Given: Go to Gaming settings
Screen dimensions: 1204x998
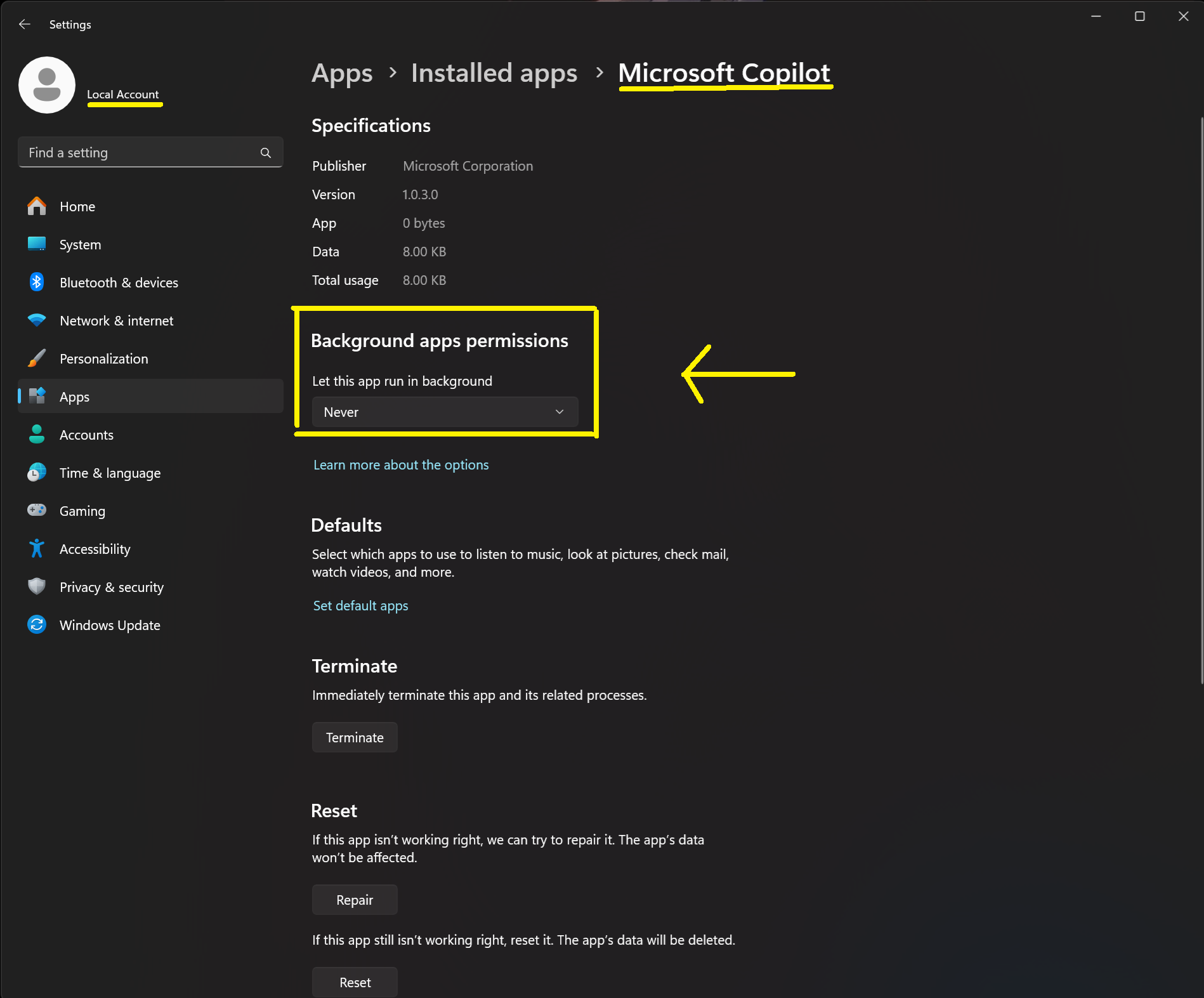Looking at the screenshot, I should [150, 511].
